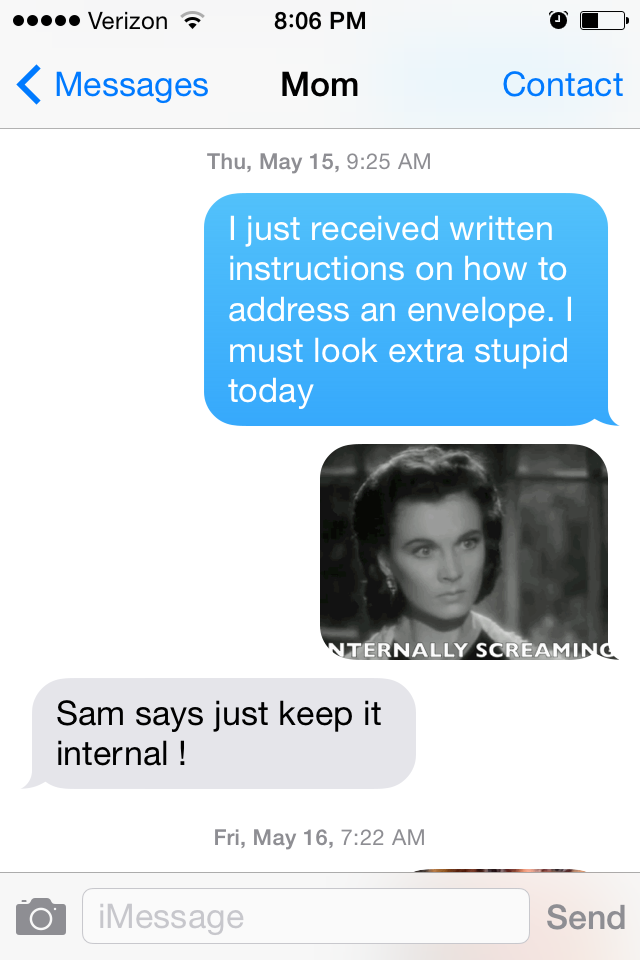Tap the Fri, May 16 timestamp
Image resolution: width=640 pixels, height=960 pixels.
[x=319, y=837]
